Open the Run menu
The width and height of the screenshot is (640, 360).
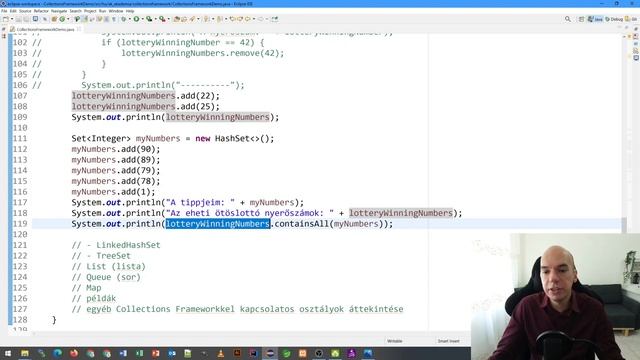102,11
